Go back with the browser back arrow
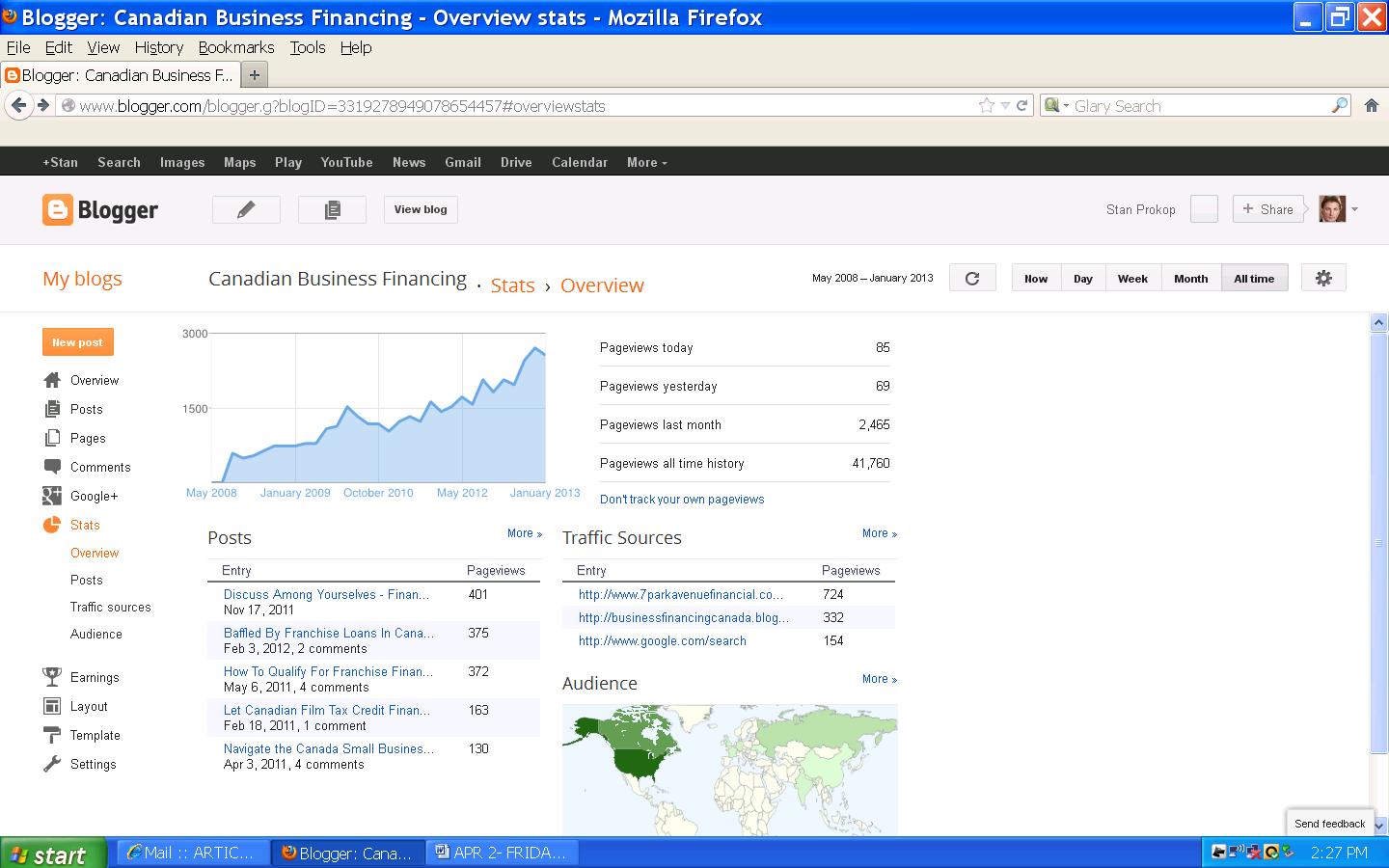This screenshot has width=1389, height=868. [x=18, y=105]
